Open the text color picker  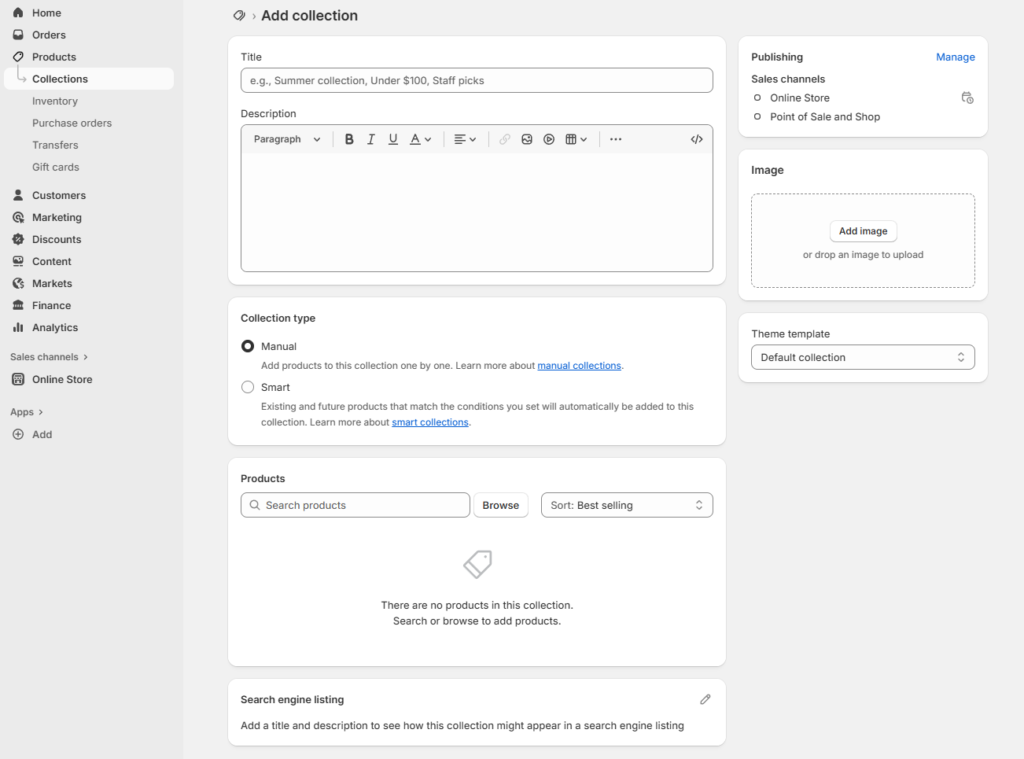coord(421,140)
